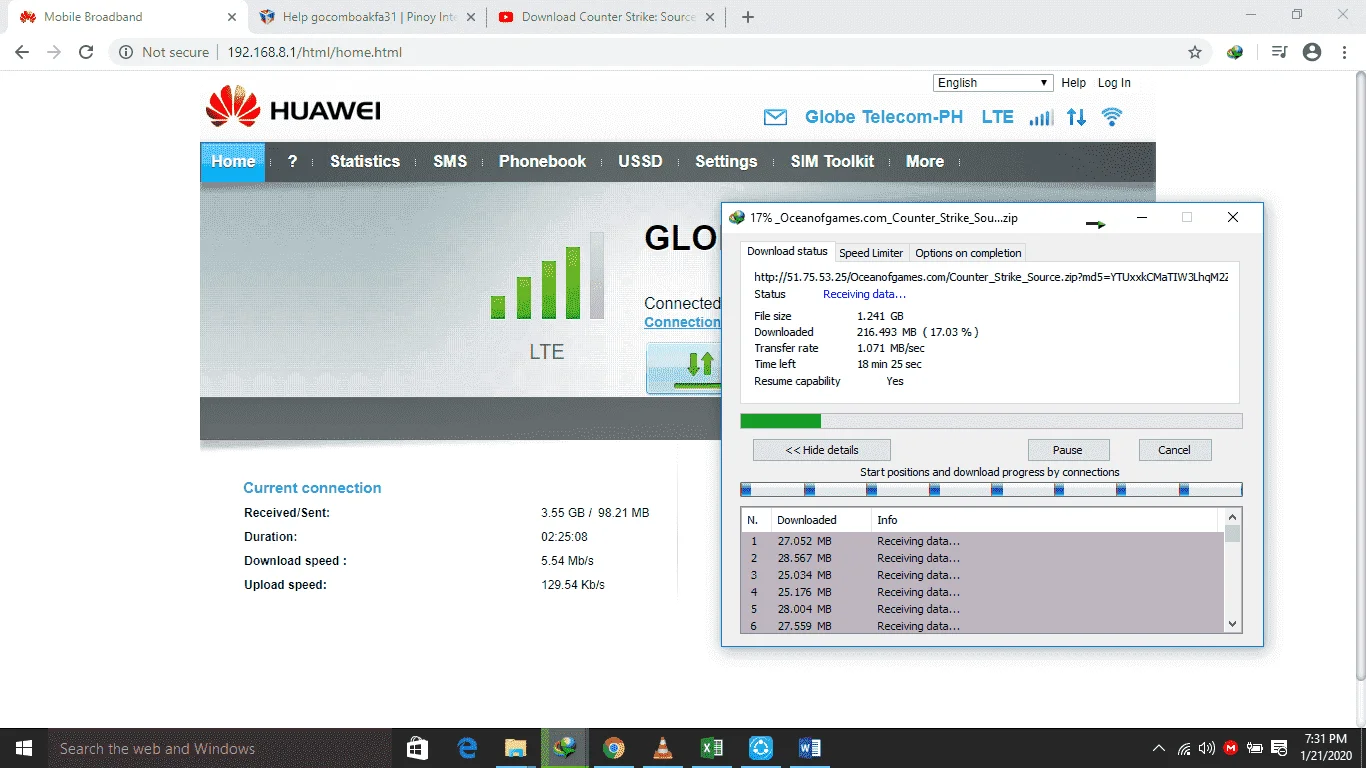Select connection row 1 with 27.052 MB
The image size is (1366, 768).
983,541
